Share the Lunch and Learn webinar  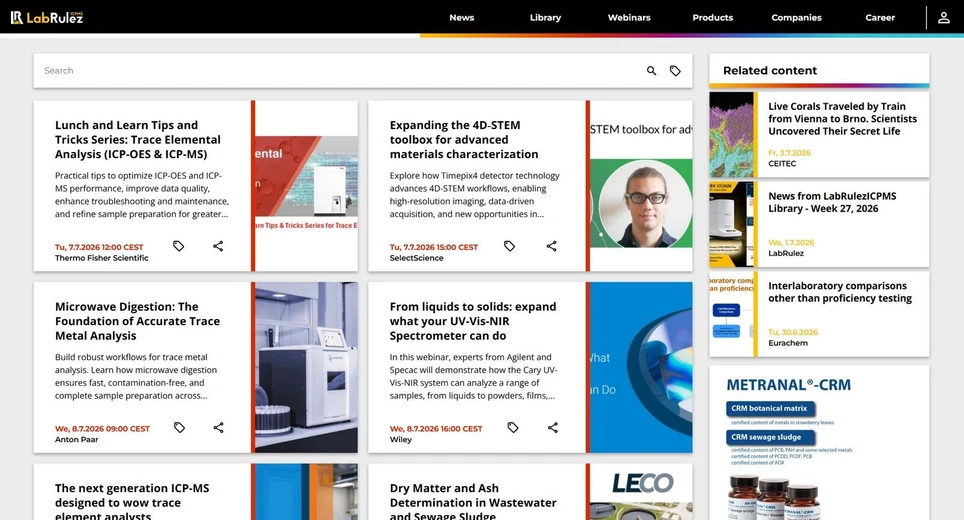click(x=218, y=246)
